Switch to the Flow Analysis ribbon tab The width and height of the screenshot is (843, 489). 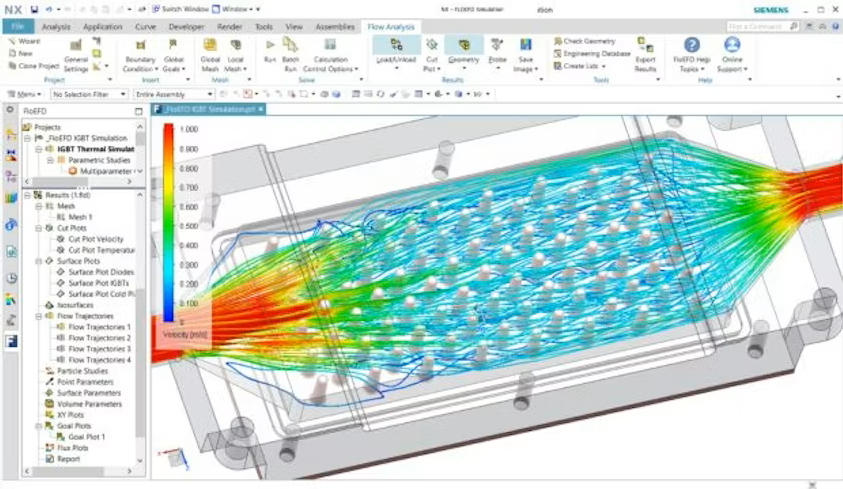(390, 27)
